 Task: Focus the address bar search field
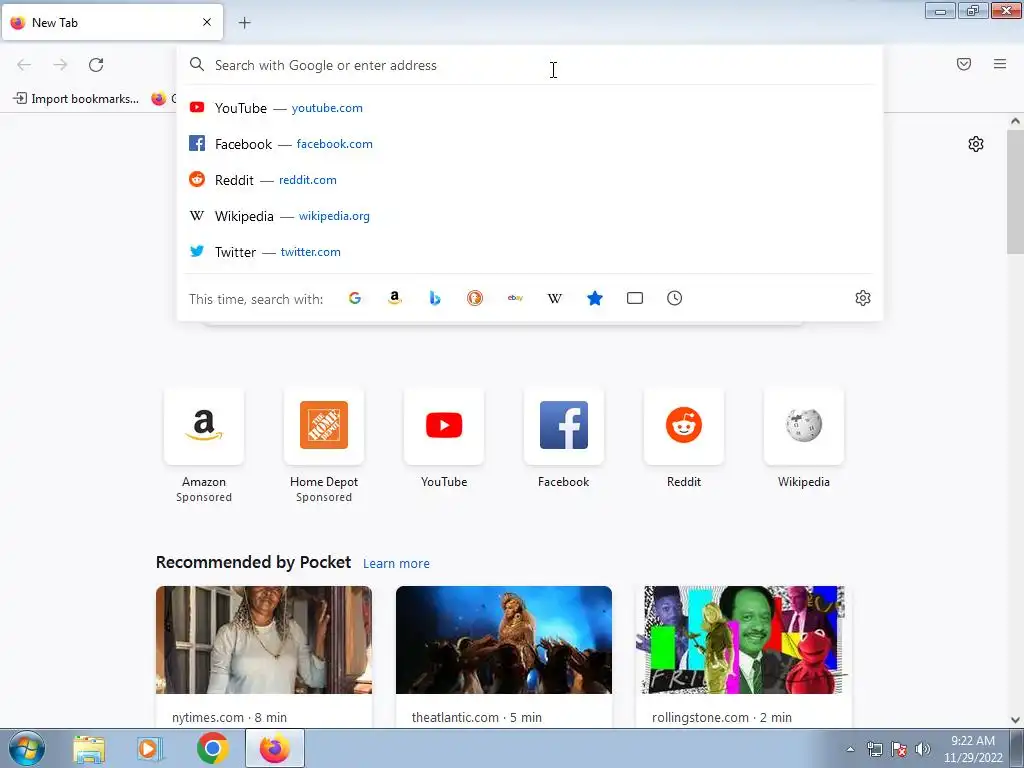coord(529,65)
